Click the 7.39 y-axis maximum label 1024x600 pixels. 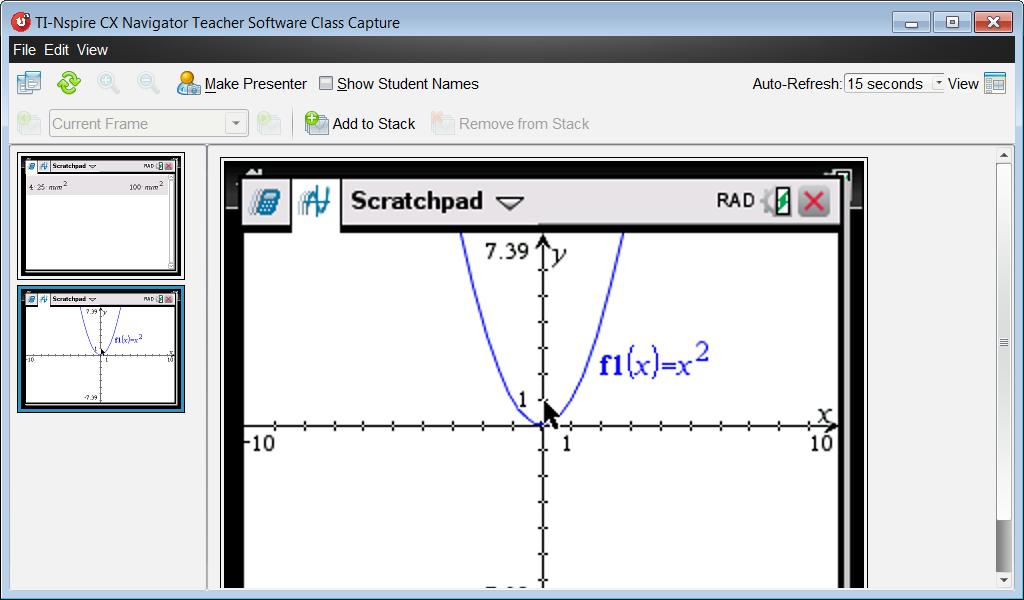pyautogui.click(x=507, y=251)
